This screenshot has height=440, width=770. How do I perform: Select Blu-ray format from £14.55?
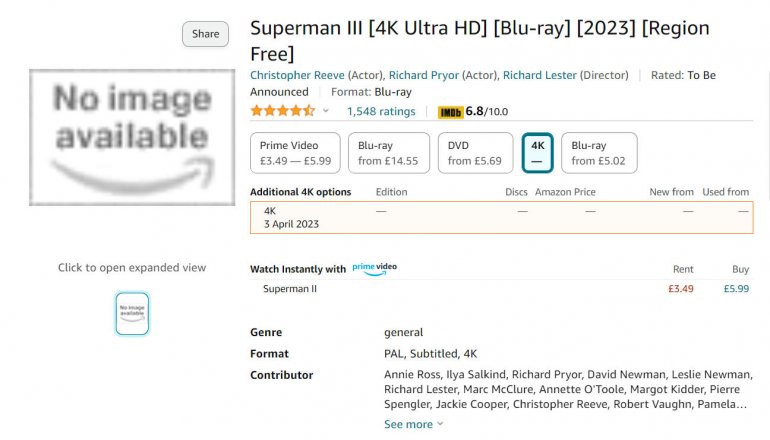click(389, 153)
